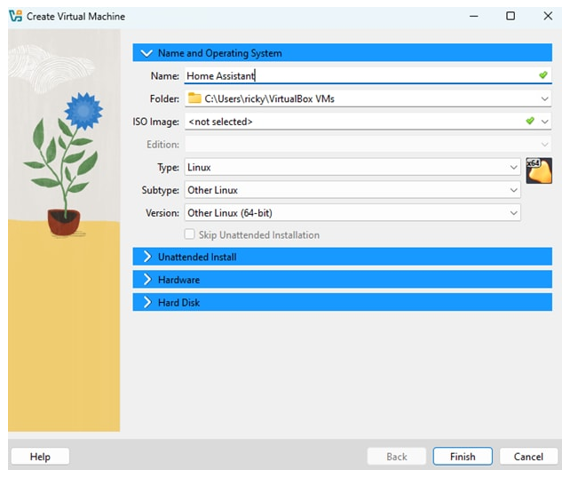Image resolution: width=570 pixels, height=479 pixels.
Task: Minimize the Create Virtual Machine window
Action: pyautogui.click(x=474, y=16)
